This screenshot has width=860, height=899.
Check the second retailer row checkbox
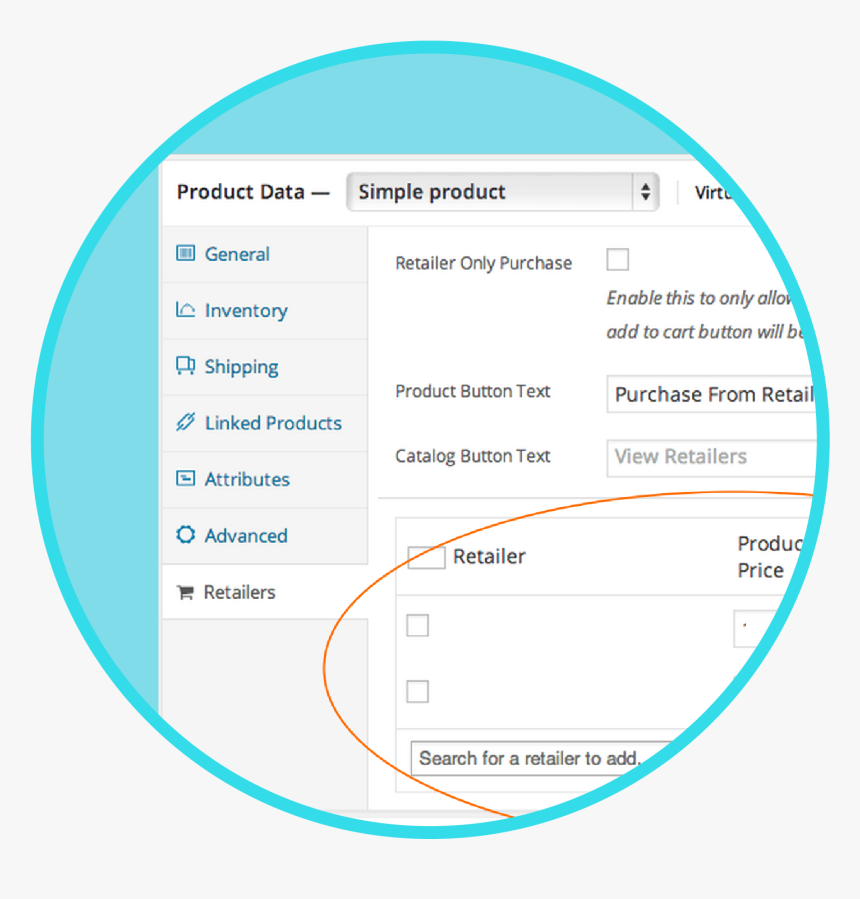click(418, 691)
